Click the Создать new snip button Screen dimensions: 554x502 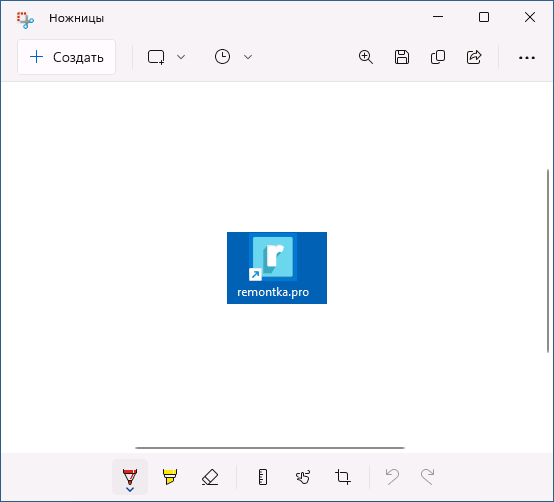[x=66, y=57]
